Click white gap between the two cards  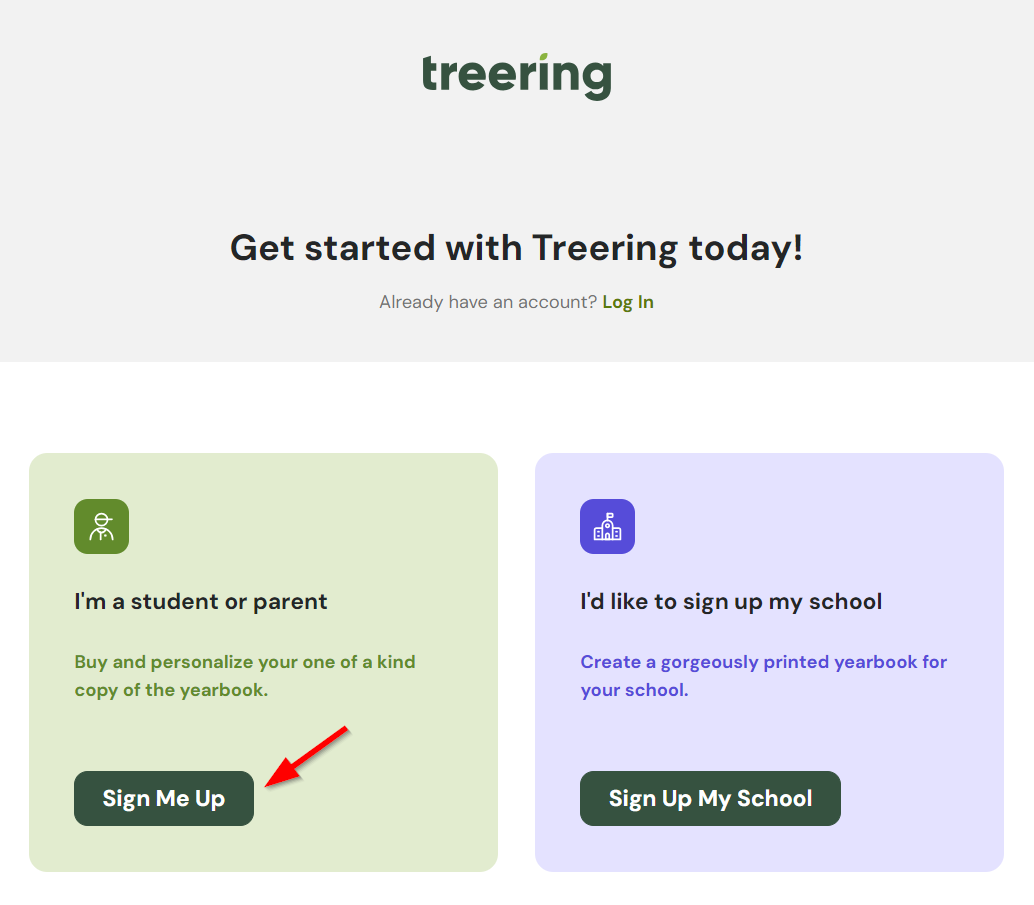click(x=516, y=660)
